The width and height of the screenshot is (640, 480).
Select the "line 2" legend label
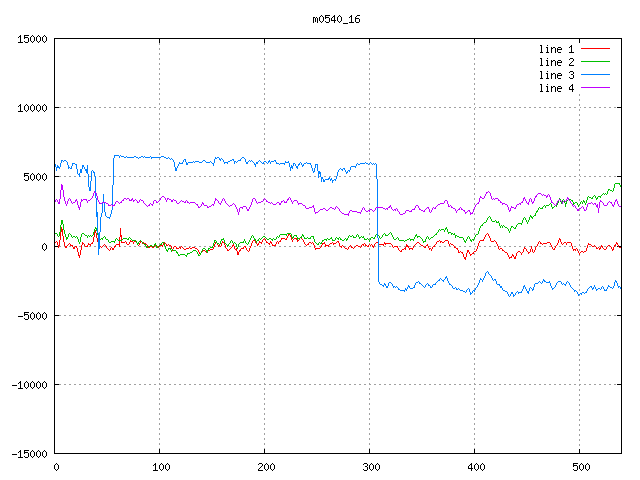pyautogui.click(x=556, y=62)
